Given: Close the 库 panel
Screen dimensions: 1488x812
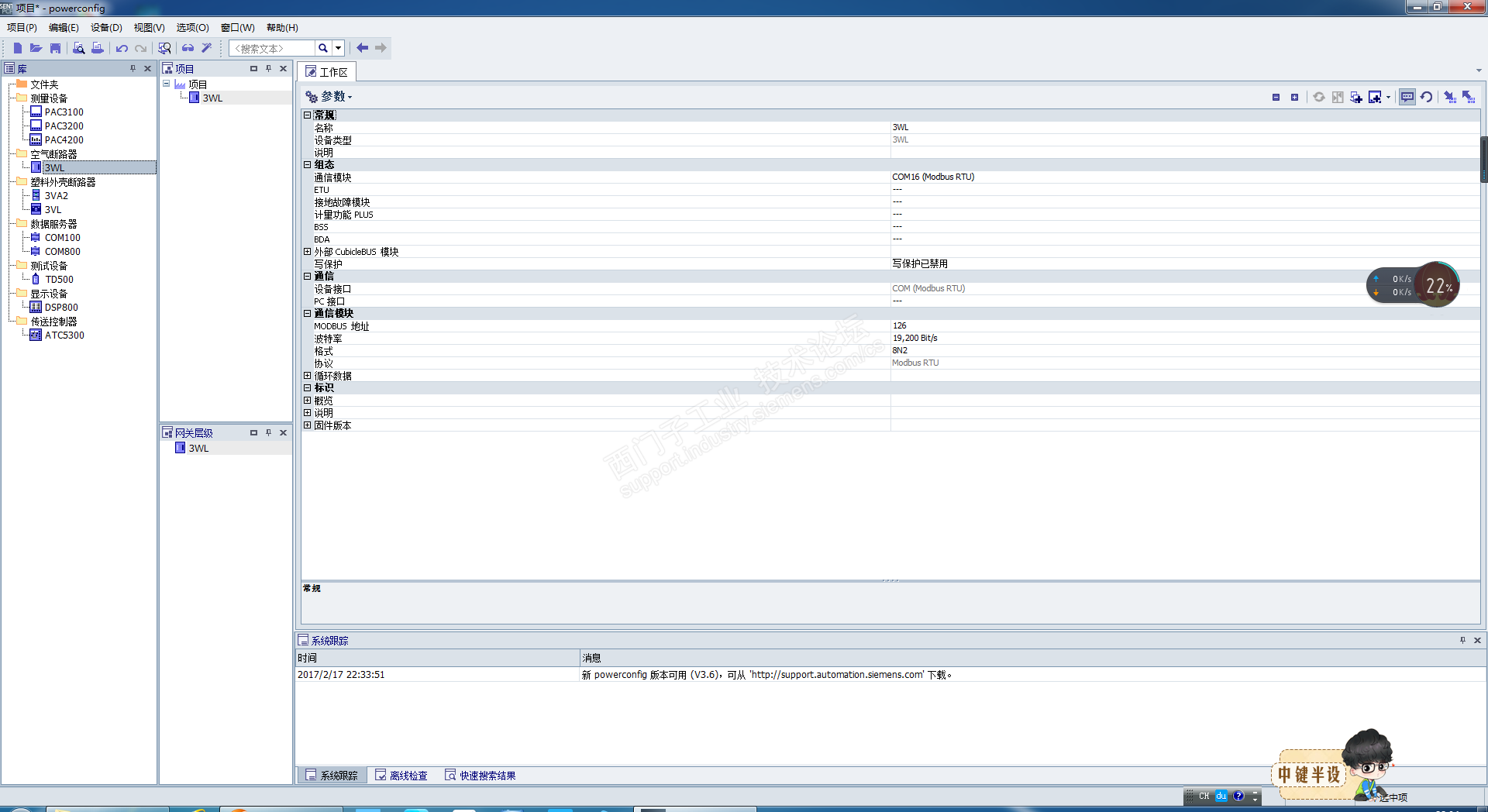Looking at the screenshot, I should pyautogui.click(x=147, y=69).
